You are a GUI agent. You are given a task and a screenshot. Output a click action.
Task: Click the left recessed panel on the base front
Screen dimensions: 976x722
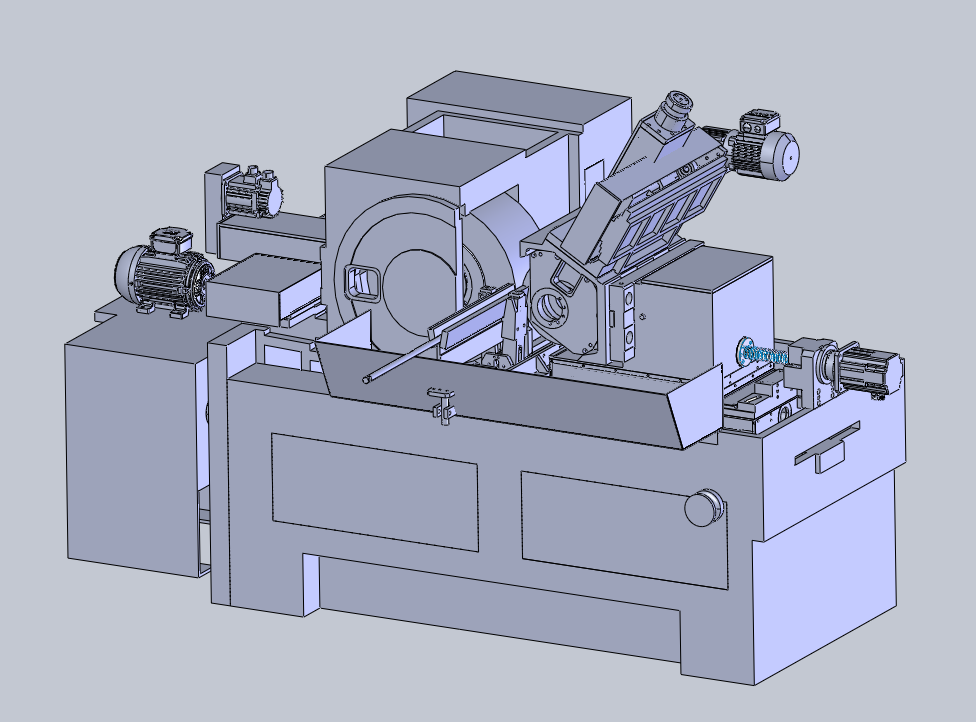[375, 492]
